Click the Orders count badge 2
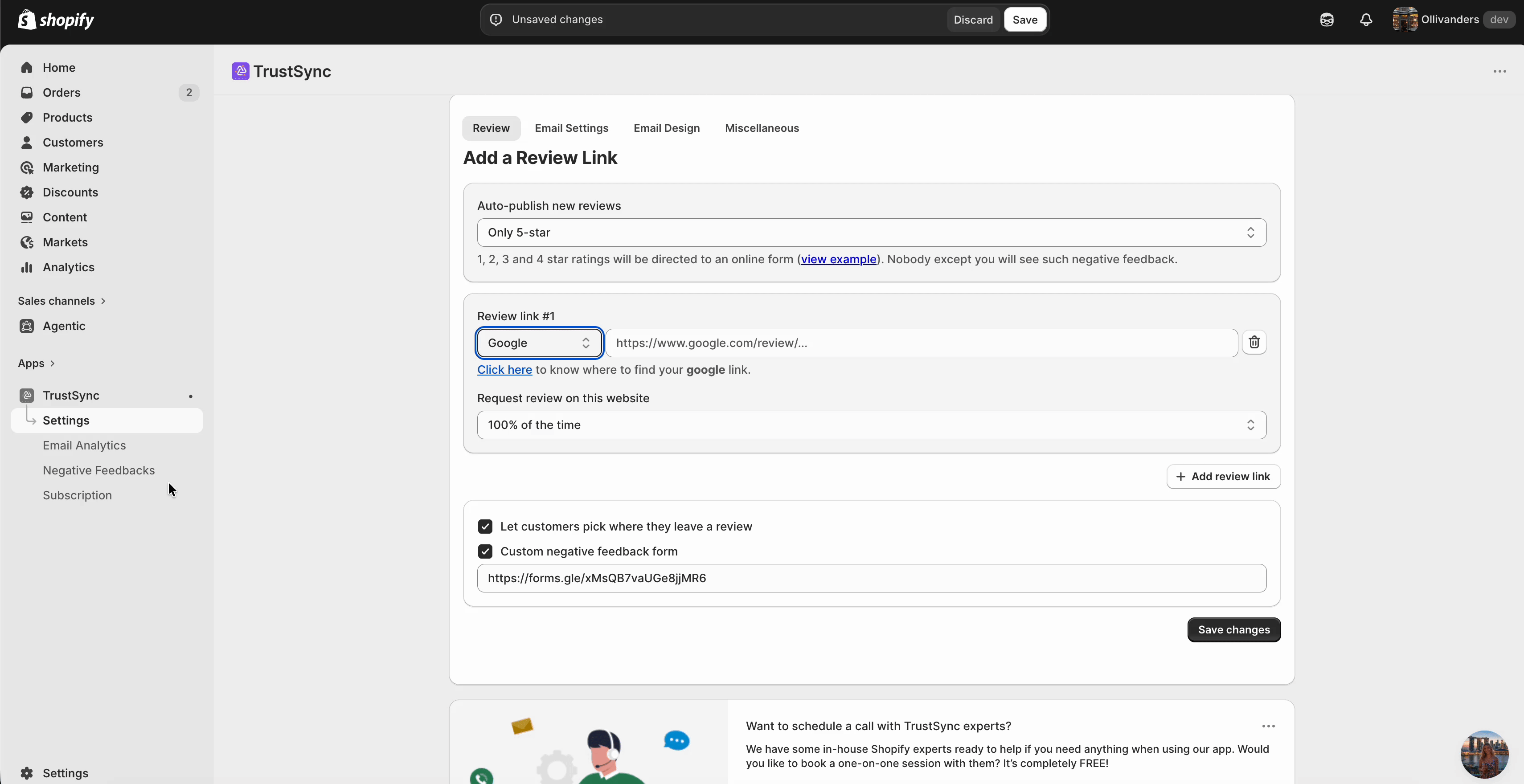Viewport: 1524px width, 784px height. pos(189,92)
